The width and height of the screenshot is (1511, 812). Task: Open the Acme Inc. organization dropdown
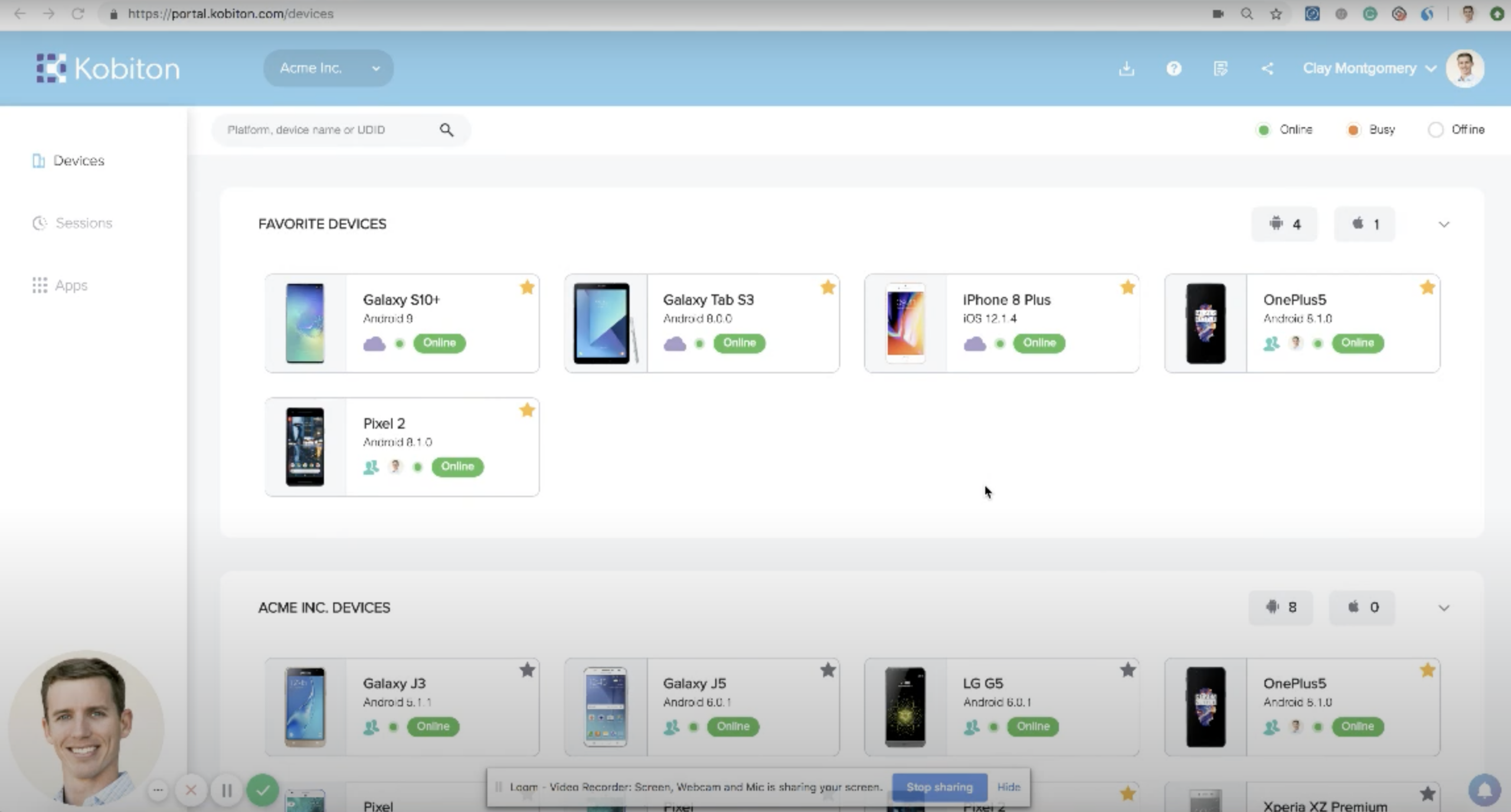pos(329,68)
